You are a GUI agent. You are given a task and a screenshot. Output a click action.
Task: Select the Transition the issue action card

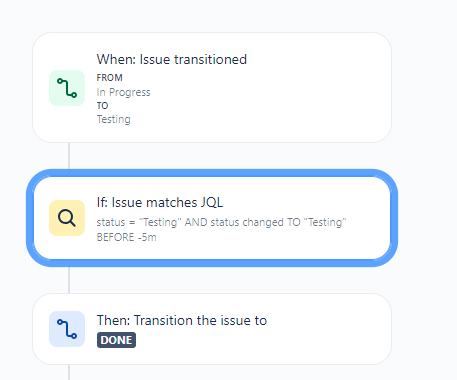click(212, 329)
